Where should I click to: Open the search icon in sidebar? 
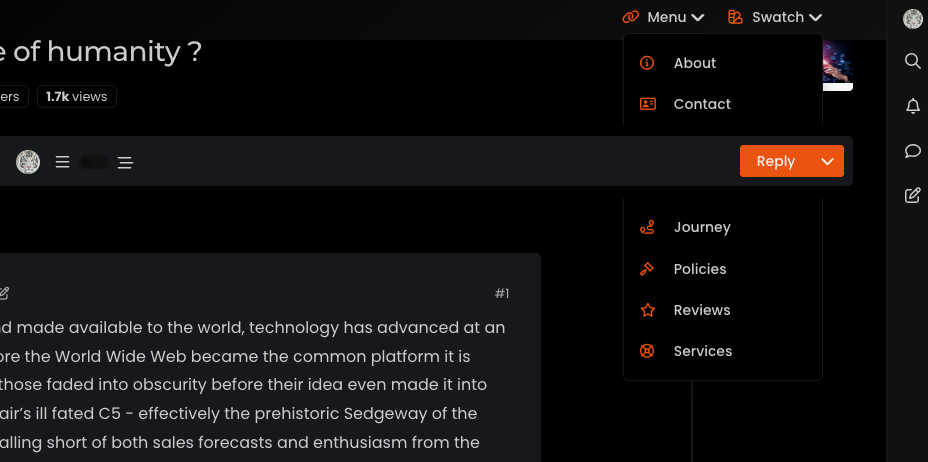click(912, 61)
